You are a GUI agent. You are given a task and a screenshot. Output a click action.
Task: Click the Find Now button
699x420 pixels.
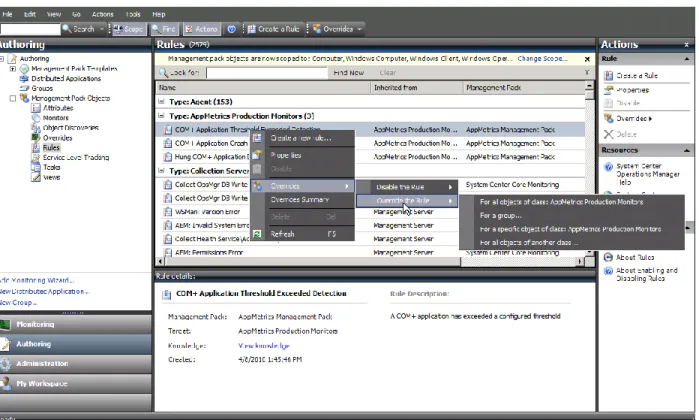point(349,73)
